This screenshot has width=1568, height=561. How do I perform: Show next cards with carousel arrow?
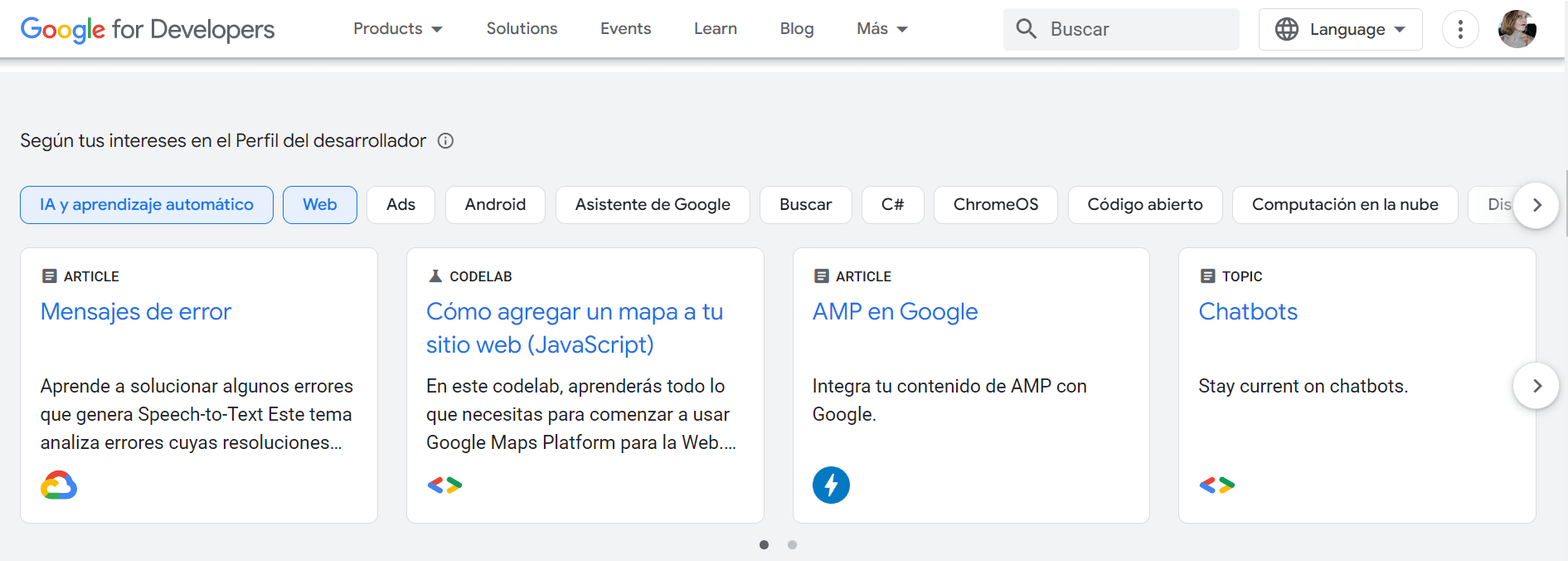1536,386
